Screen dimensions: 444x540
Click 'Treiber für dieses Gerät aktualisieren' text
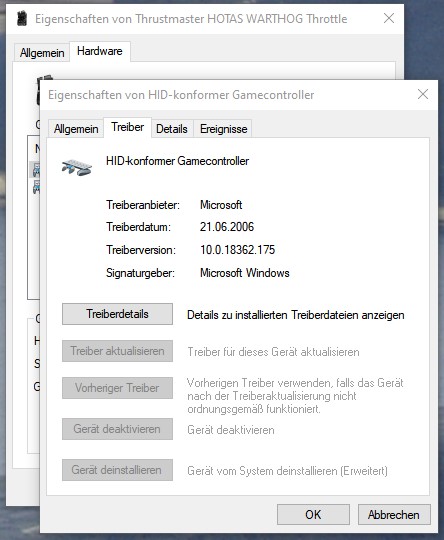point(273,352)
